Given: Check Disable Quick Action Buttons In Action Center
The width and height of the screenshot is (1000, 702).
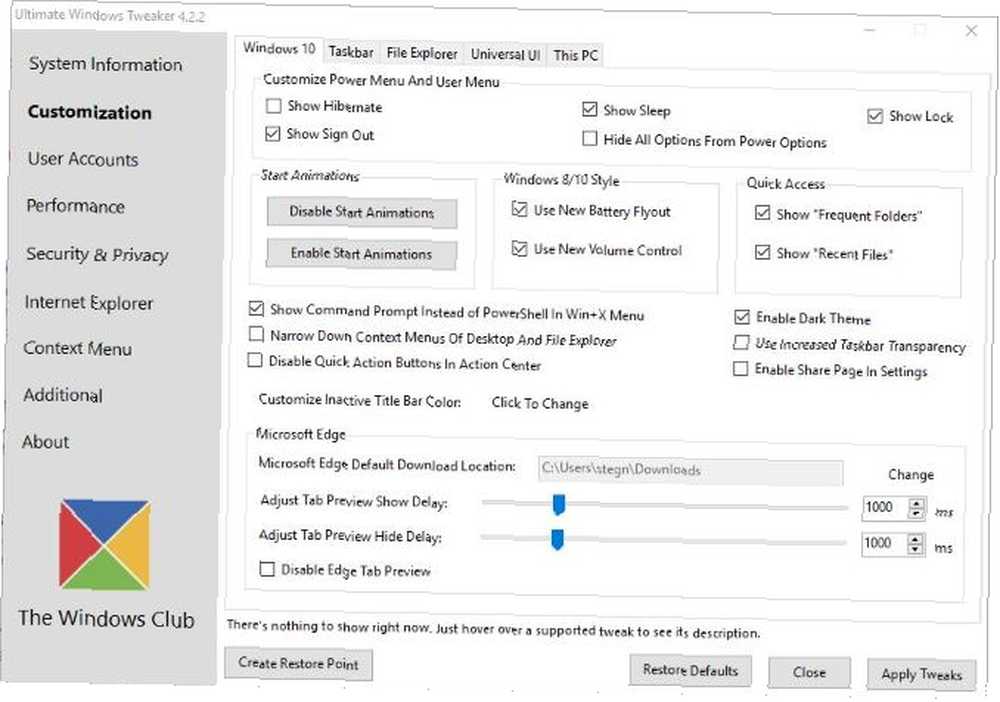Looking at the screenshot, I should point(254,360).
